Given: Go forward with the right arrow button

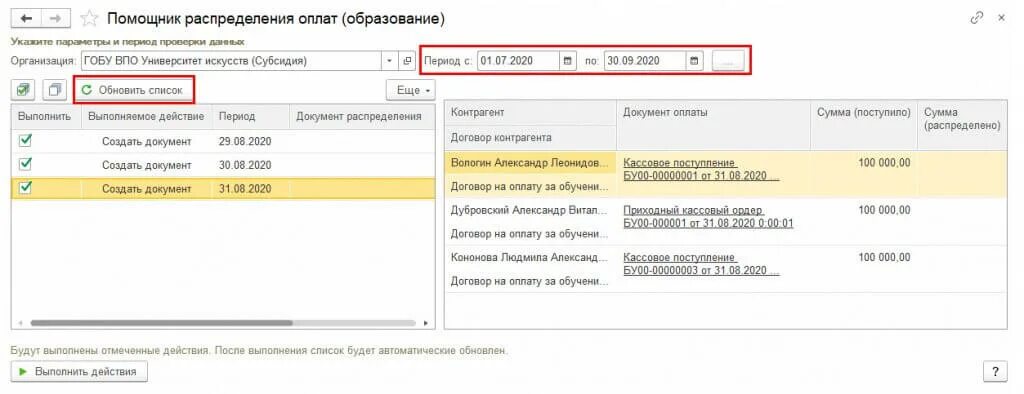Looking at the screenshot, I should [56, 18].
